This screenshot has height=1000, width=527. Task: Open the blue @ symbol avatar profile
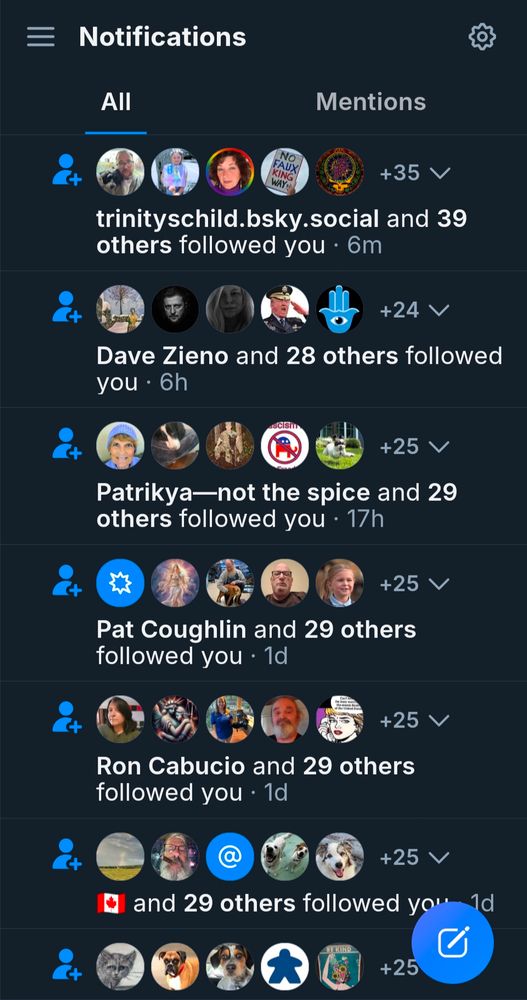[x=230, y=856]
